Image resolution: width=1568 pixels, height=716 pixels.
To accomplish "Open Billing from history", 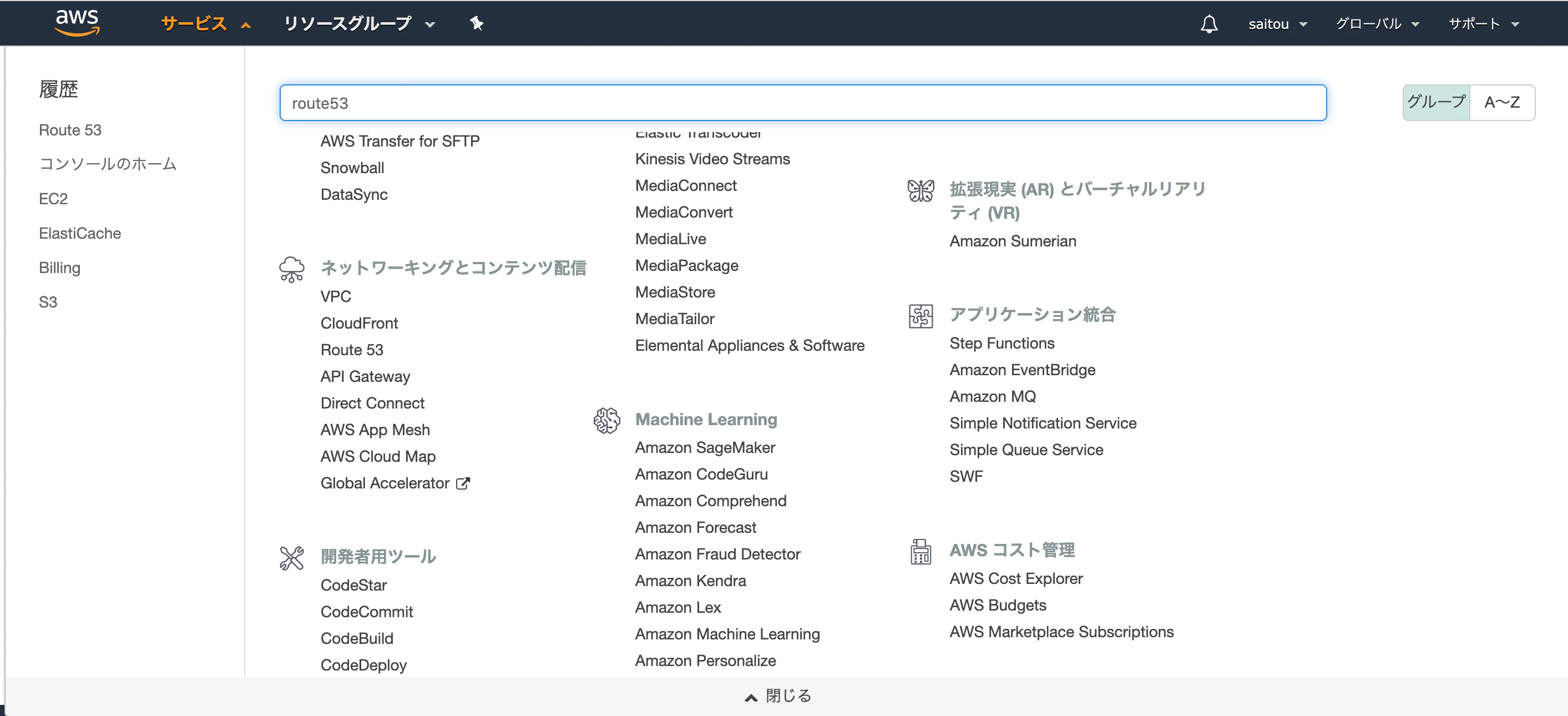I will click(x=60, y=268).
